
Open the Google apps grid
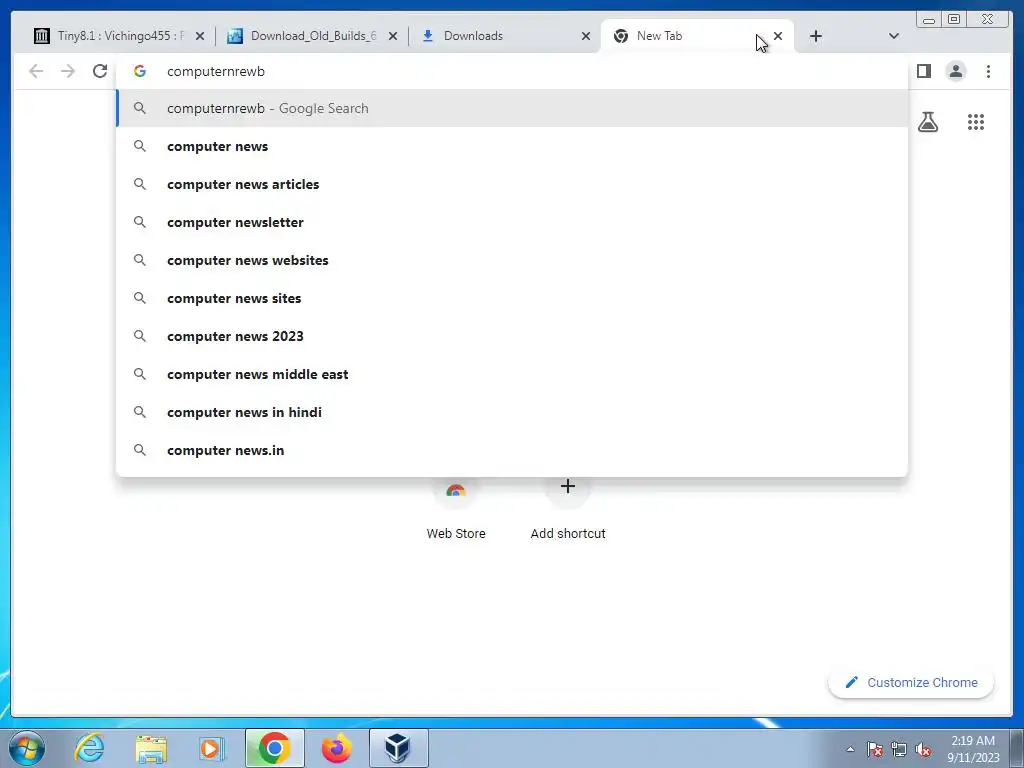[976, 122]
